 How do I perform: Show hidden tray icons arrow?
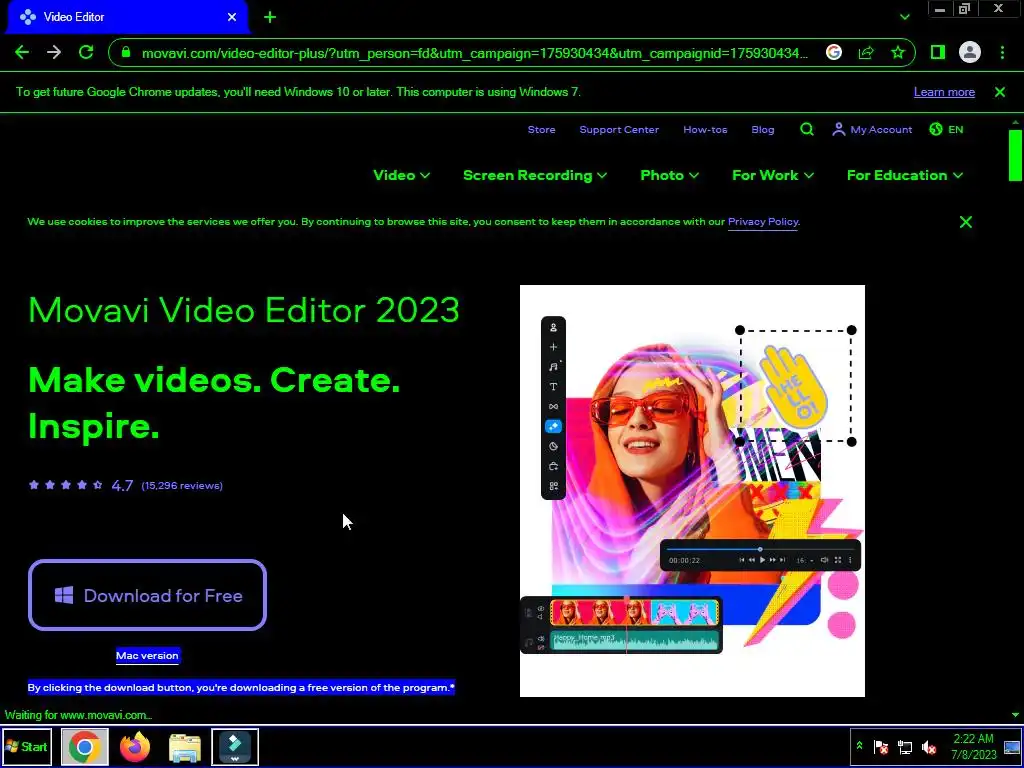click(x=859, y=746)
